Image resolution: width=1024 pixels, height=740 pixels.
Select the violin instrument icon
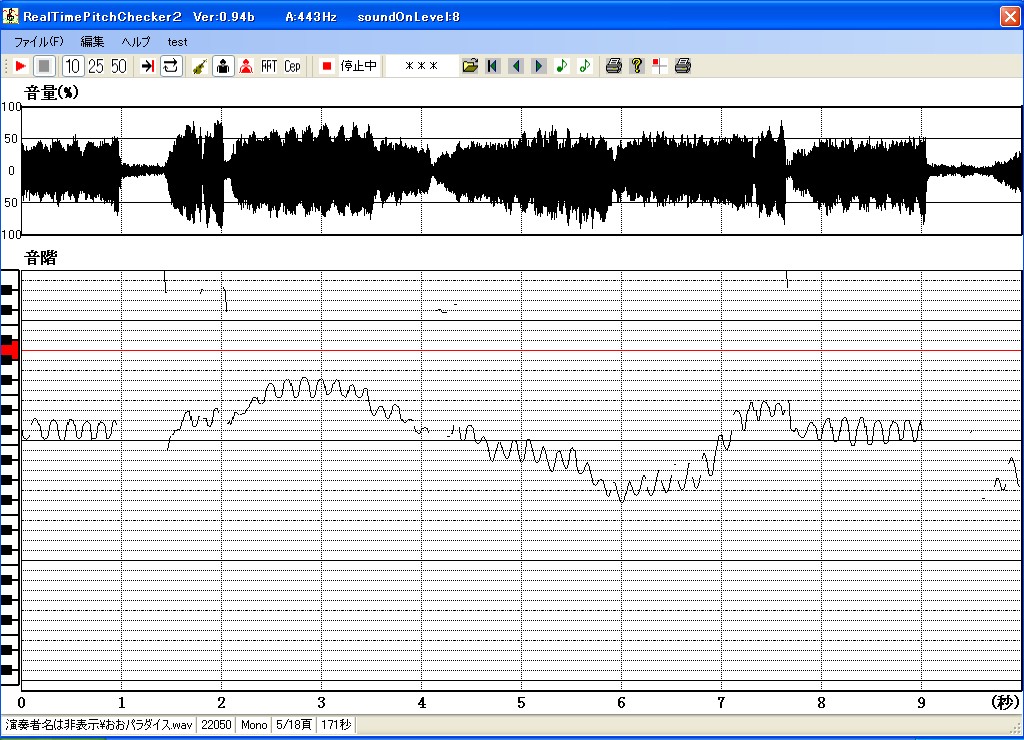199,66
